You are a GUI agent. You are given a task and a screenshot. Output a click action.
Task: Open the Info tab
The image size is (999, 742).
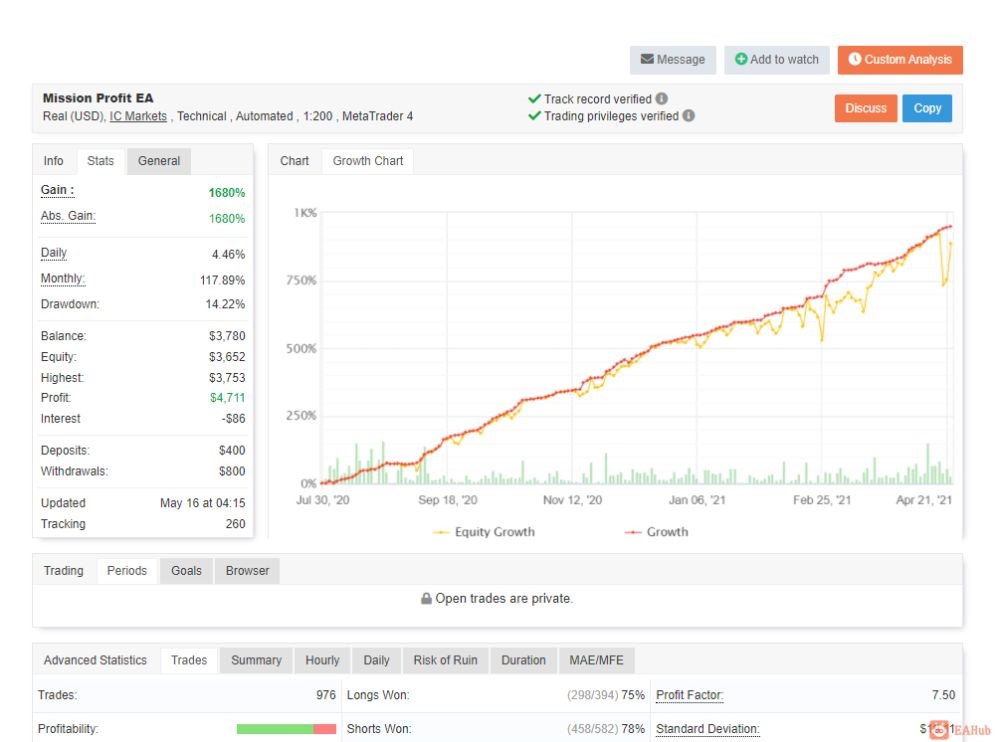coord(54,161)
